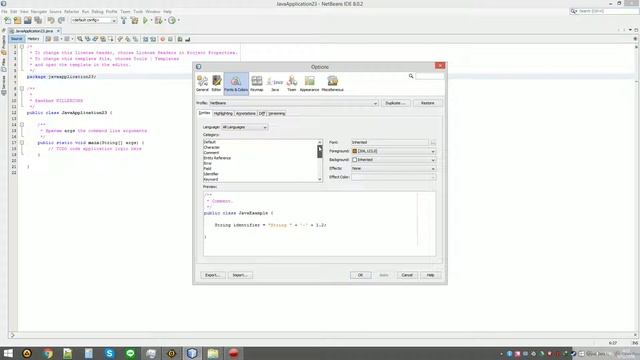Click the Windows Start button
This screenshot has height=360, width=640.
8,353
